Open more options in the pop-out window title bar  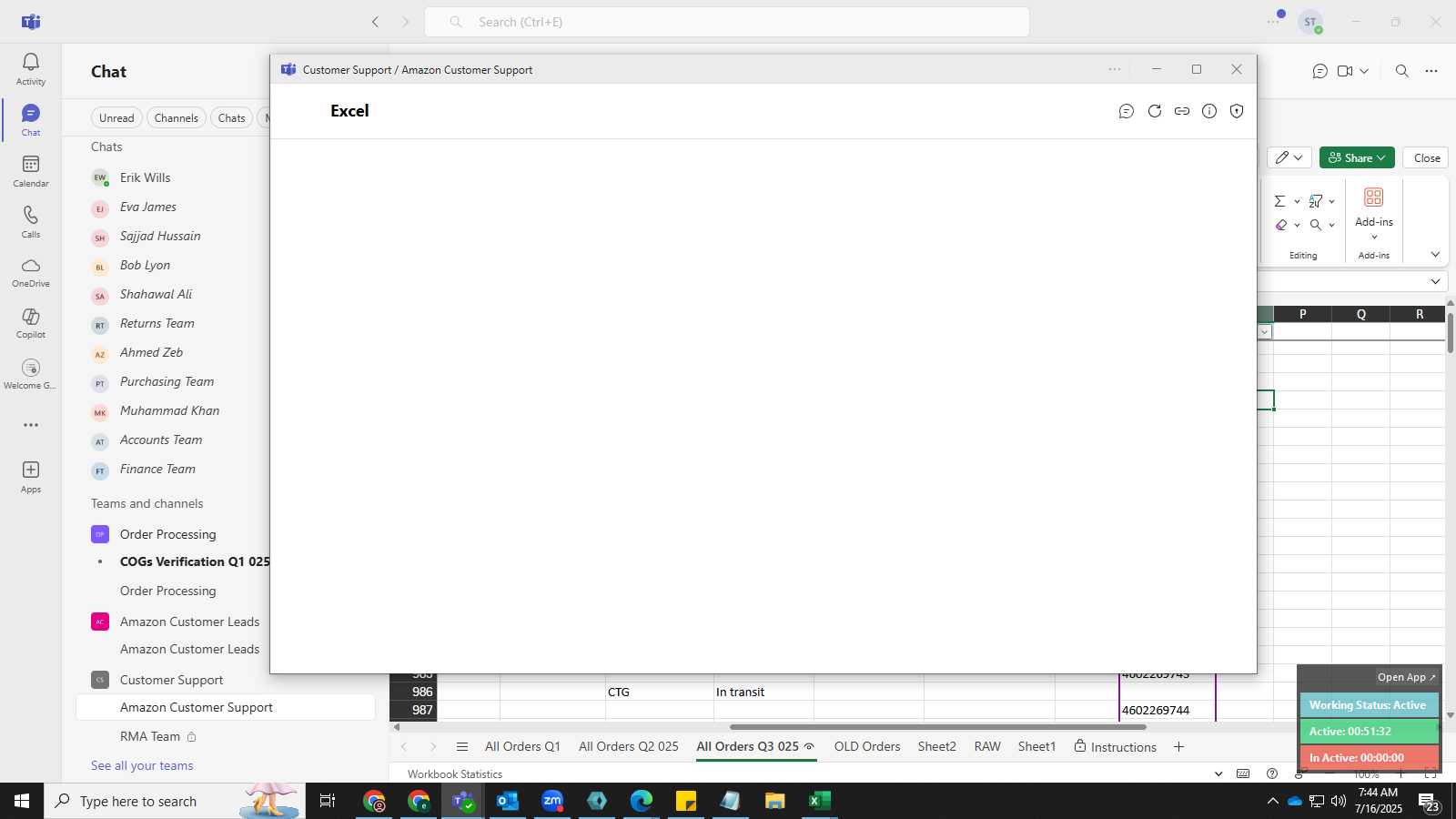coord(1114,69)
